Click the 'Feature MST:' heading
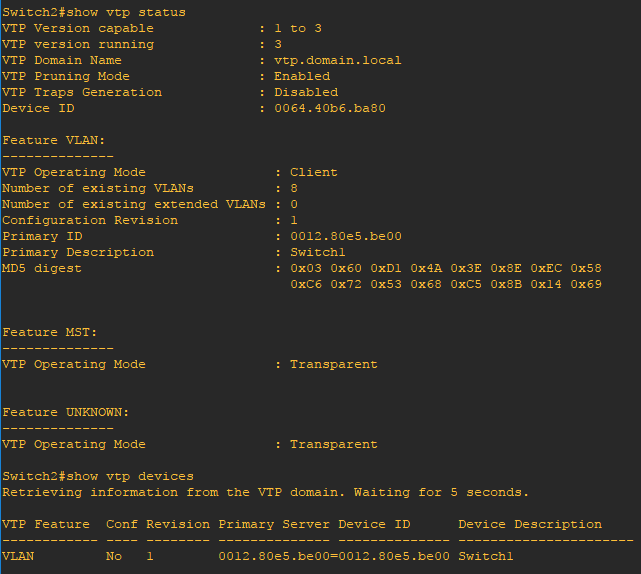This screenshot has width=641, height=574. tap(49, 332)
